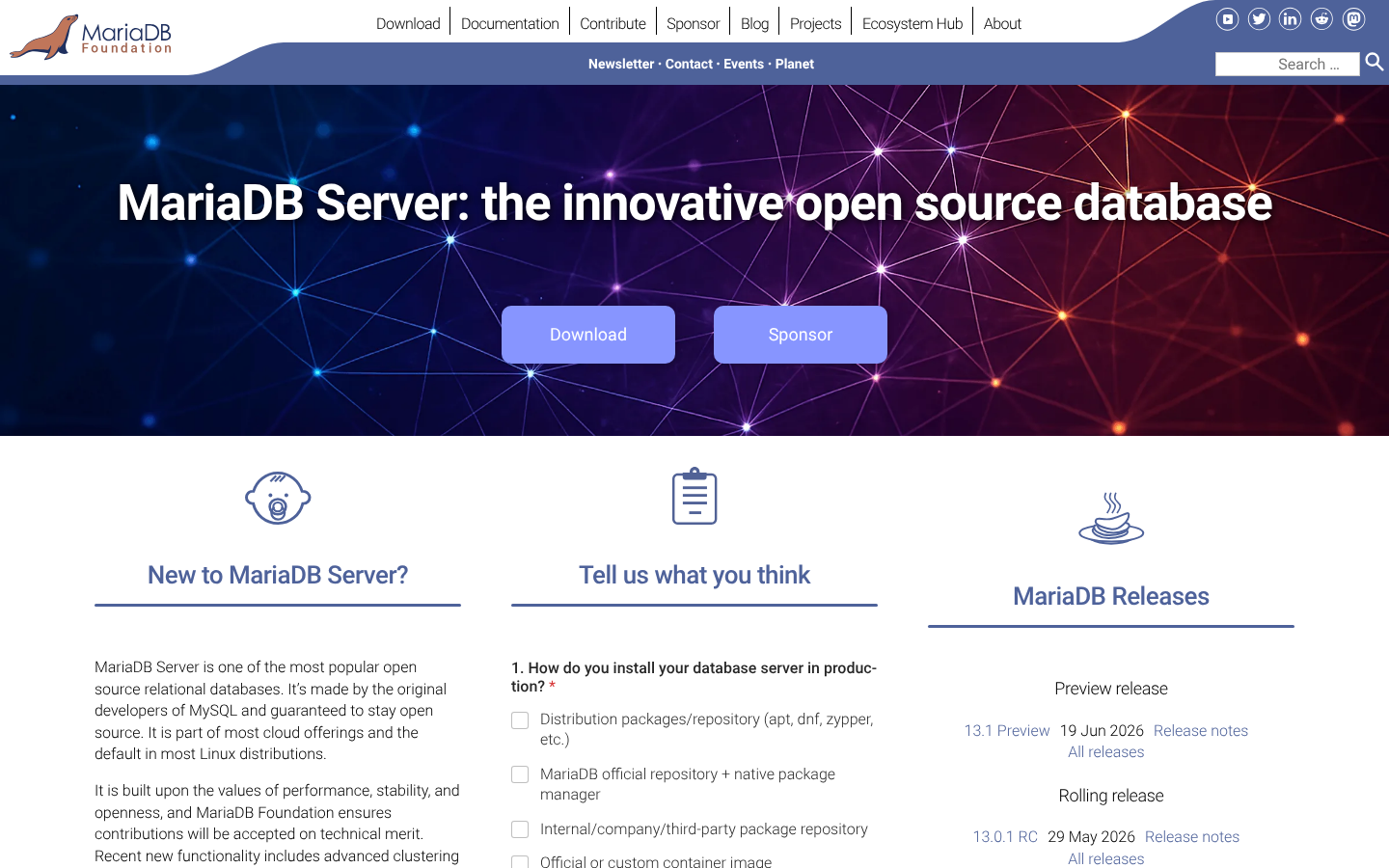Click the '19 Jun 2026' release date
Viewport: 1389px width, 868px height.
[x=1102, y=731]
